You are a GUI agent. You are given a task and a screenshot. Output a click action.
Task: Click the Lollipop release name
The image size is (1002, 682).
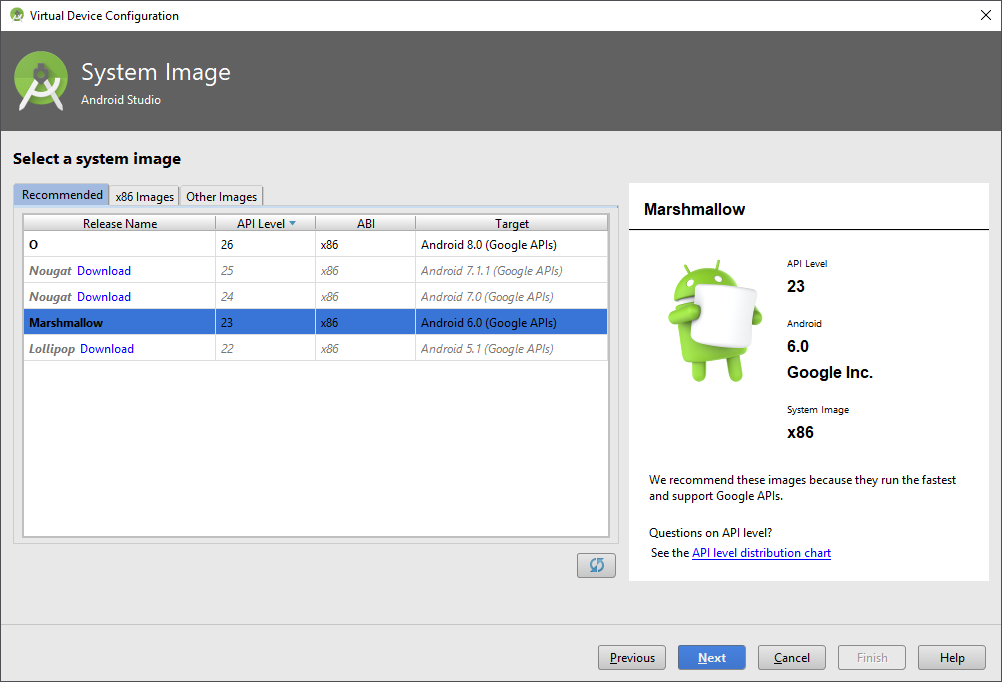point(52,349)
